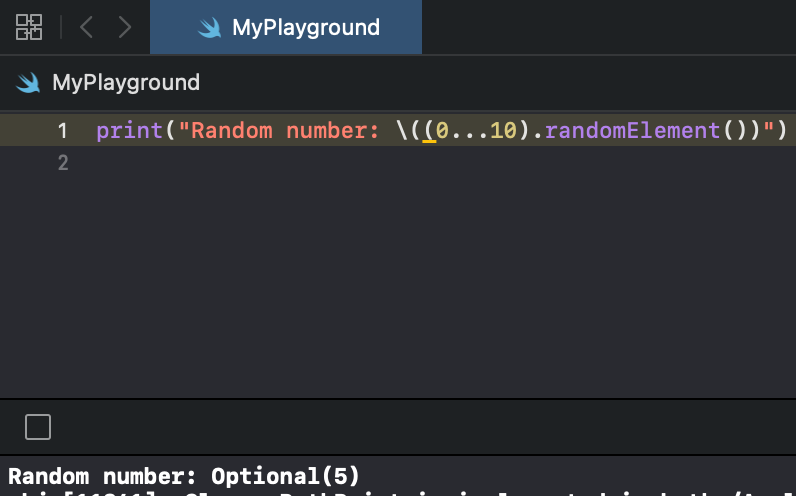Click line number 1 in the gutter

click(x=62, y=131)
